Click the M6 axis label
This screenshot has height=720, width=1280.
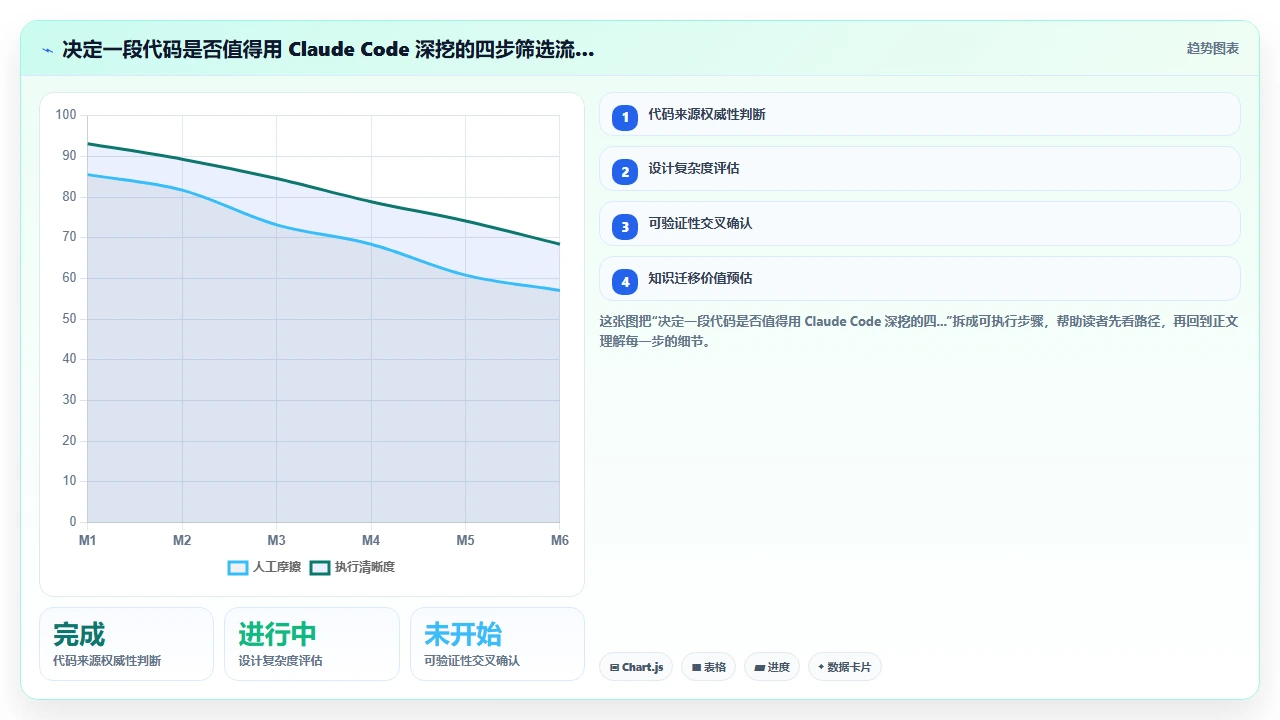(560, 540)
